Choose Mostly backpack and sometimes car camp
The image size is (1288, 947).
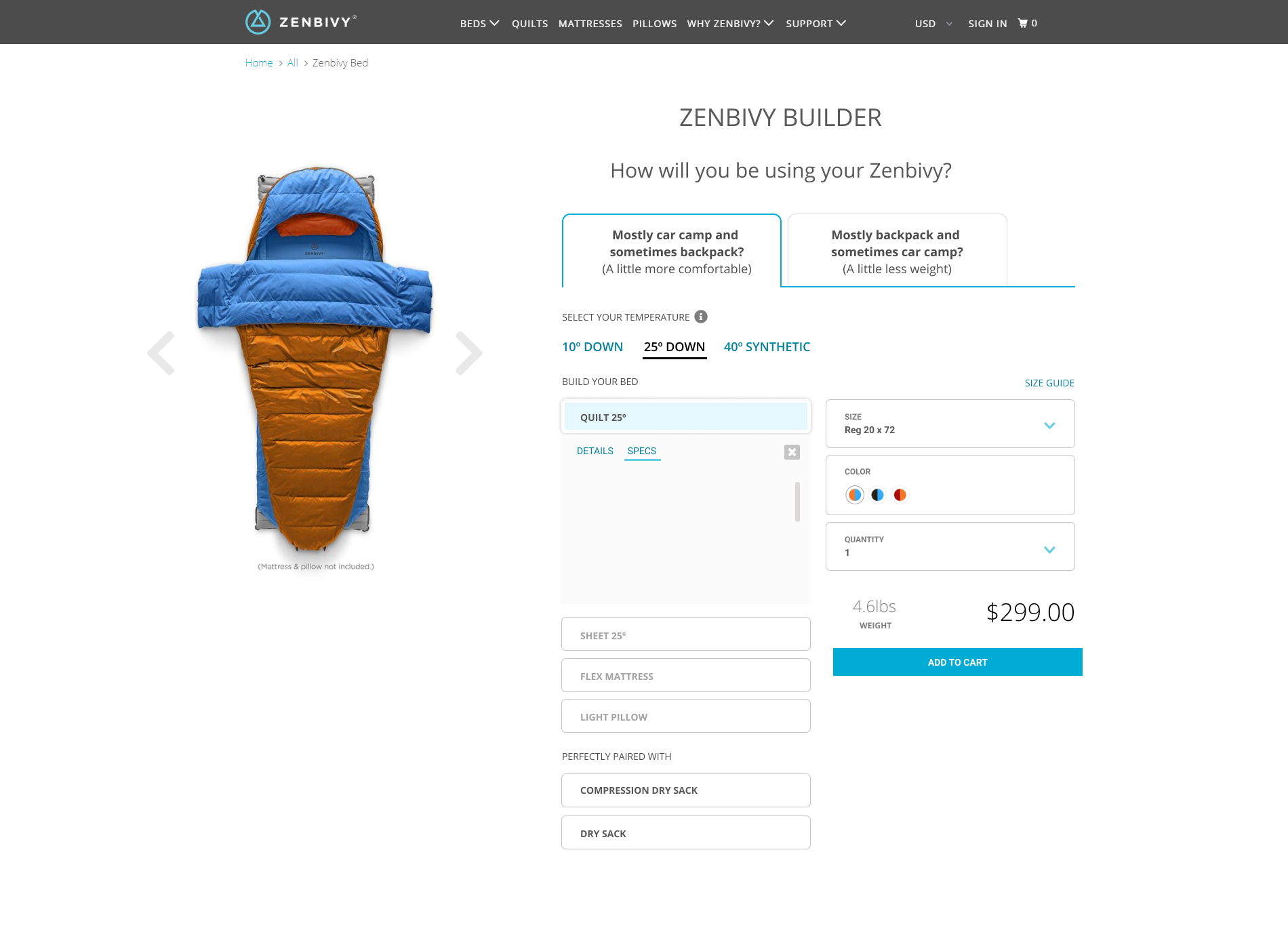897,251
